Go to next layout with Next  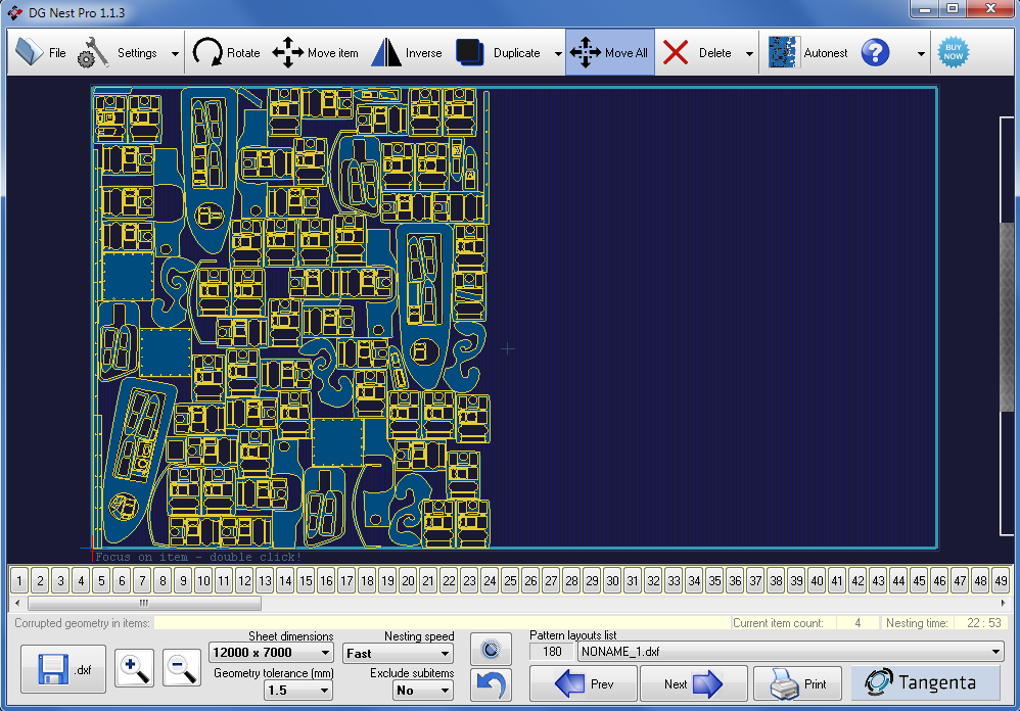tap(693, 684)
